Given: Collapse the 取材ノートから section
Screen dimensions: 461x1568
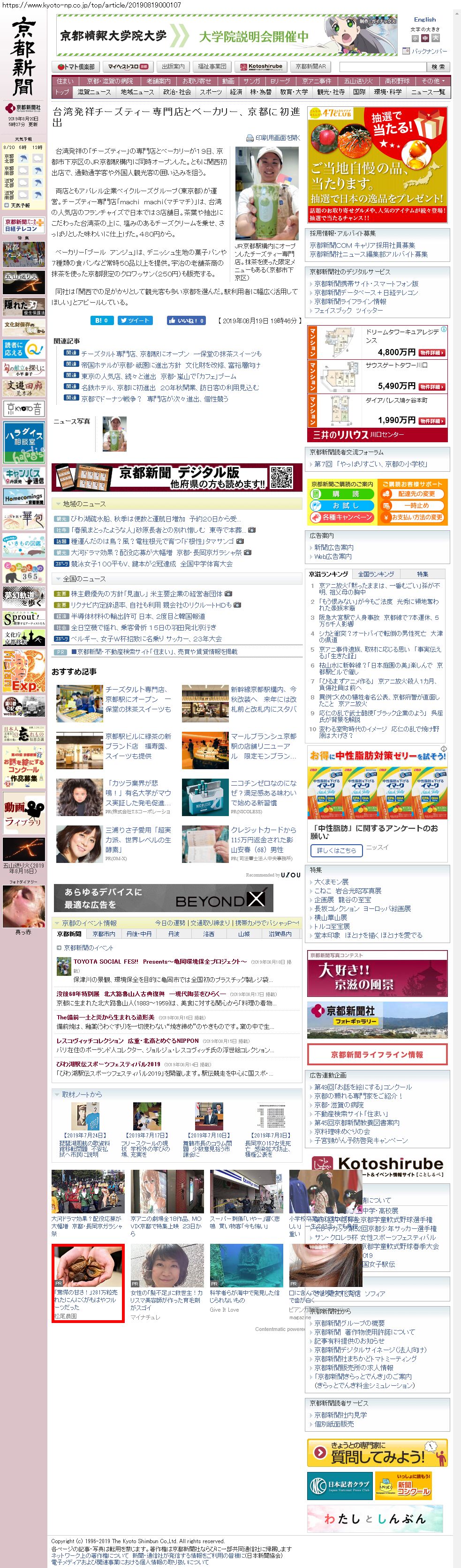Looking at the screenshot, I should (x=57, y=1094).
